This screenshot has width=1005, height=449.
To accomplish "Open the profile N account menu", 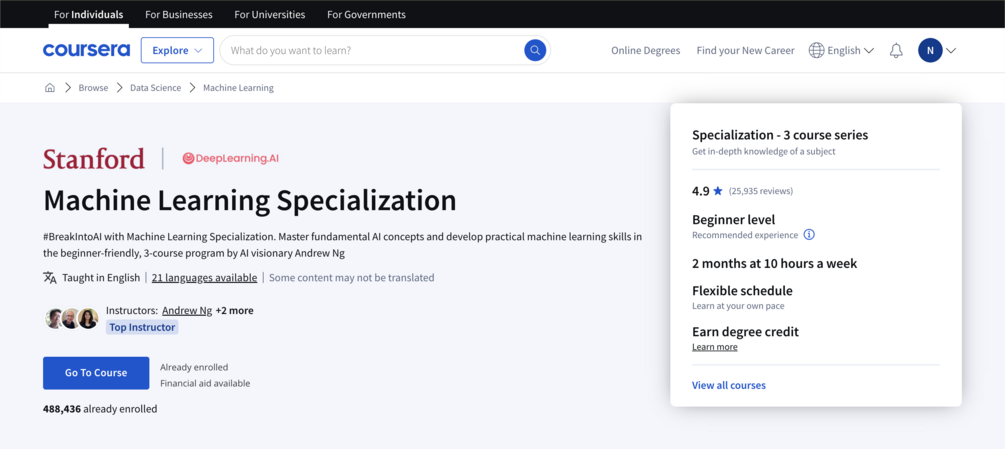I will [x=937, y=50].
